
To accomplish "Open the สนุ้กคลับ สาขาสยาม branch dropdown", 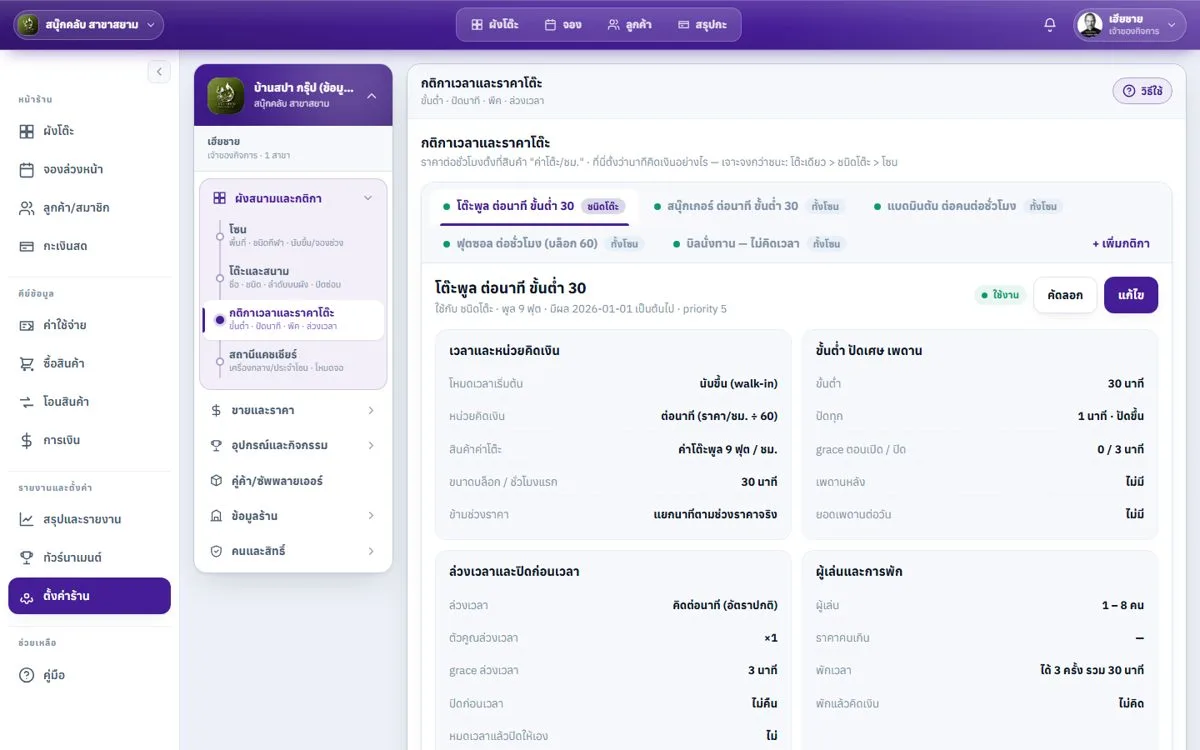I will pyautogui.click(x=89, y=25).
